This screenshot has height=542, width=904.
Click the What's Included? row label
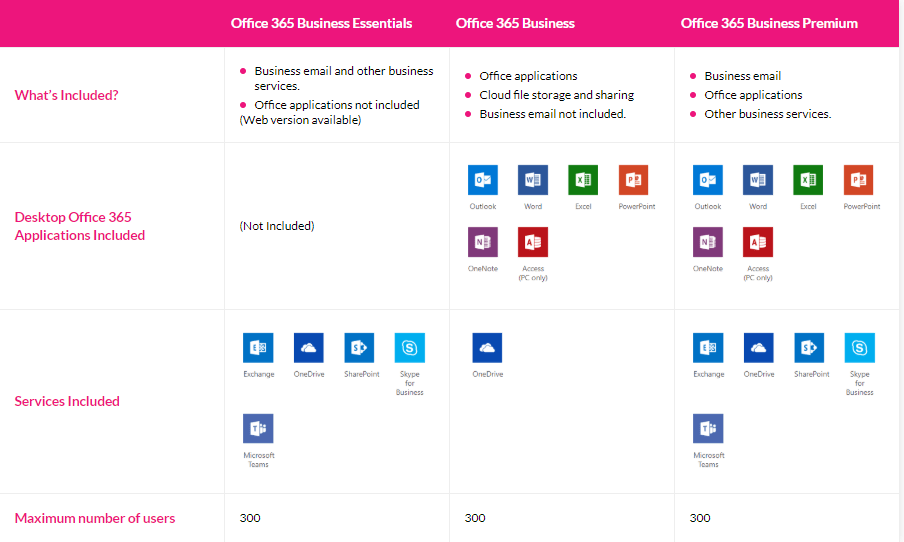[x=66, y=95]
